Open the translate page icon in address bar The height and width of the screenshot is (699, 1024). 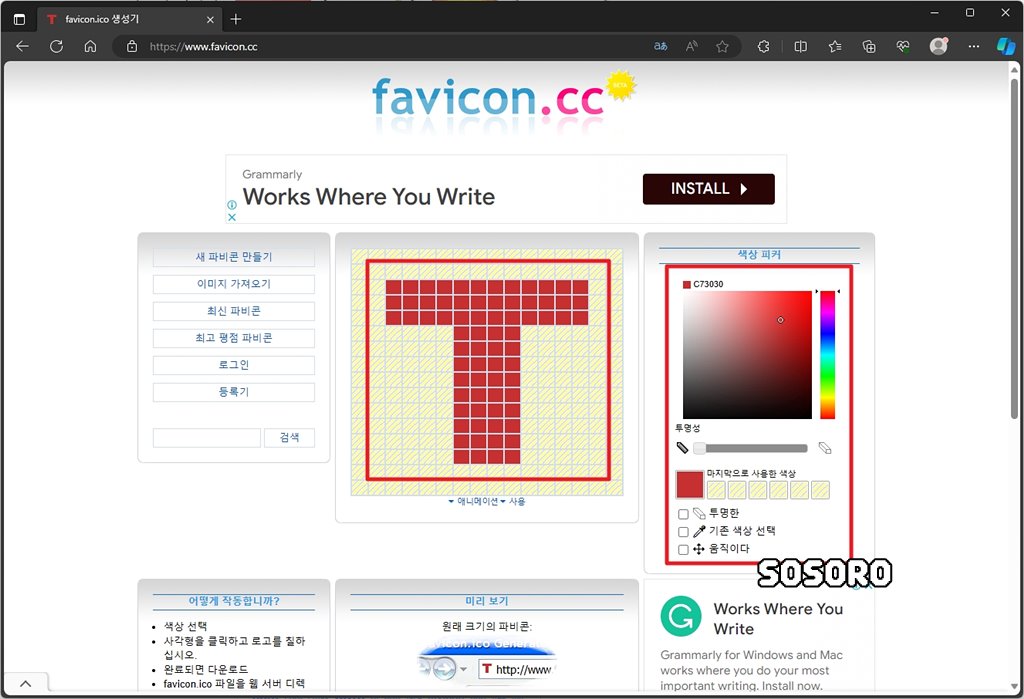[660, 46]
